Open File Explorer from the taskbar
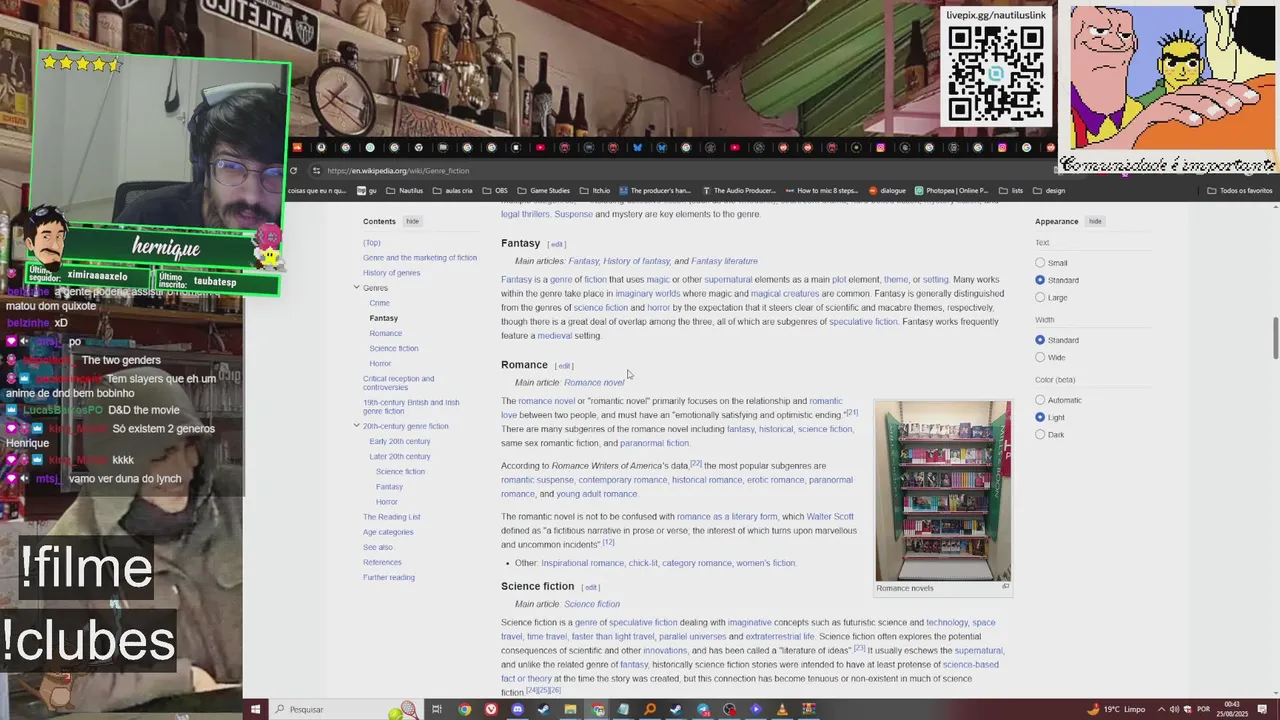 click(x=570, y=709)
